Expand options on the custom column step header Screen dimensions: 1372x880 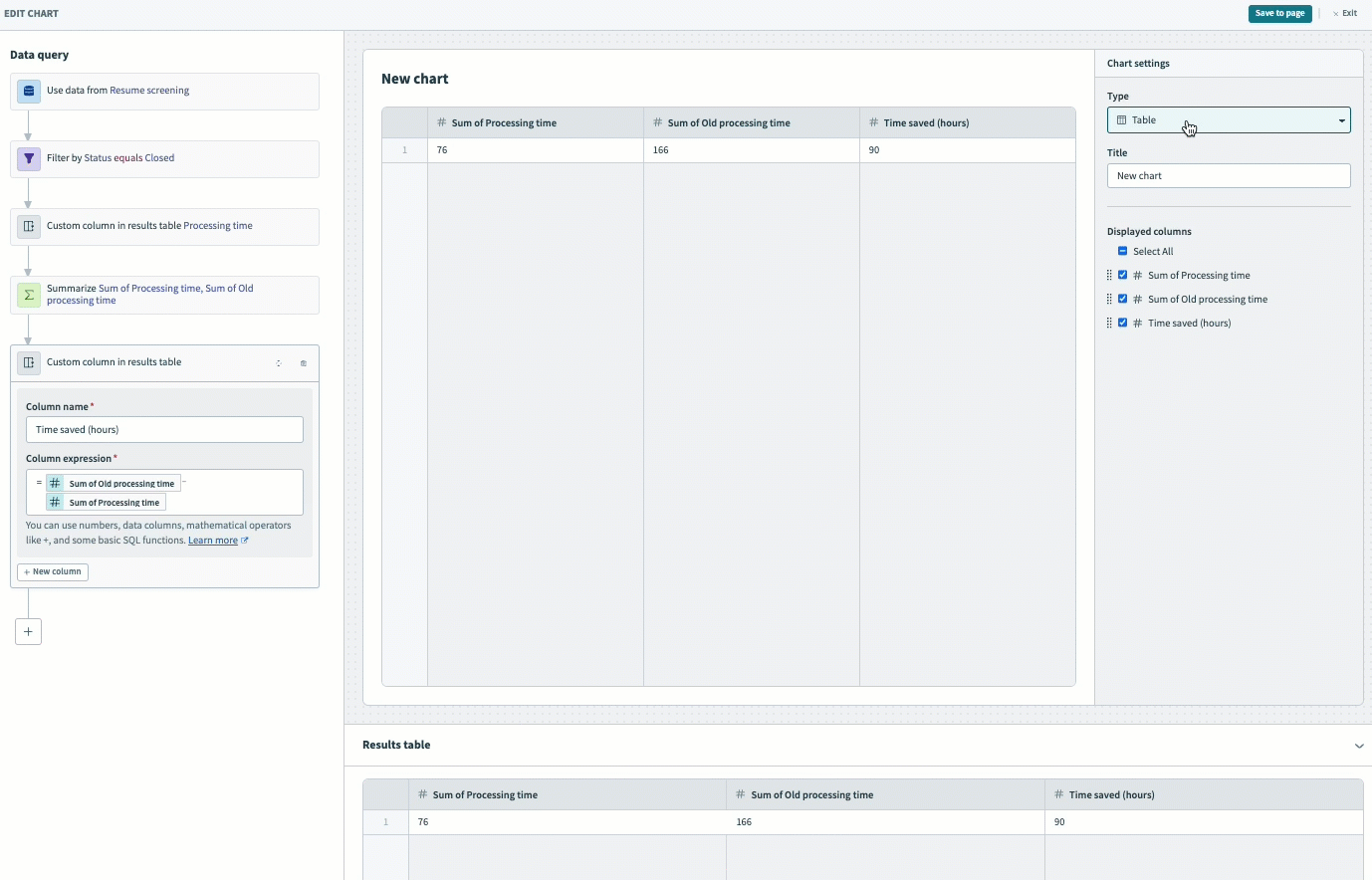[x=279, y=363]
